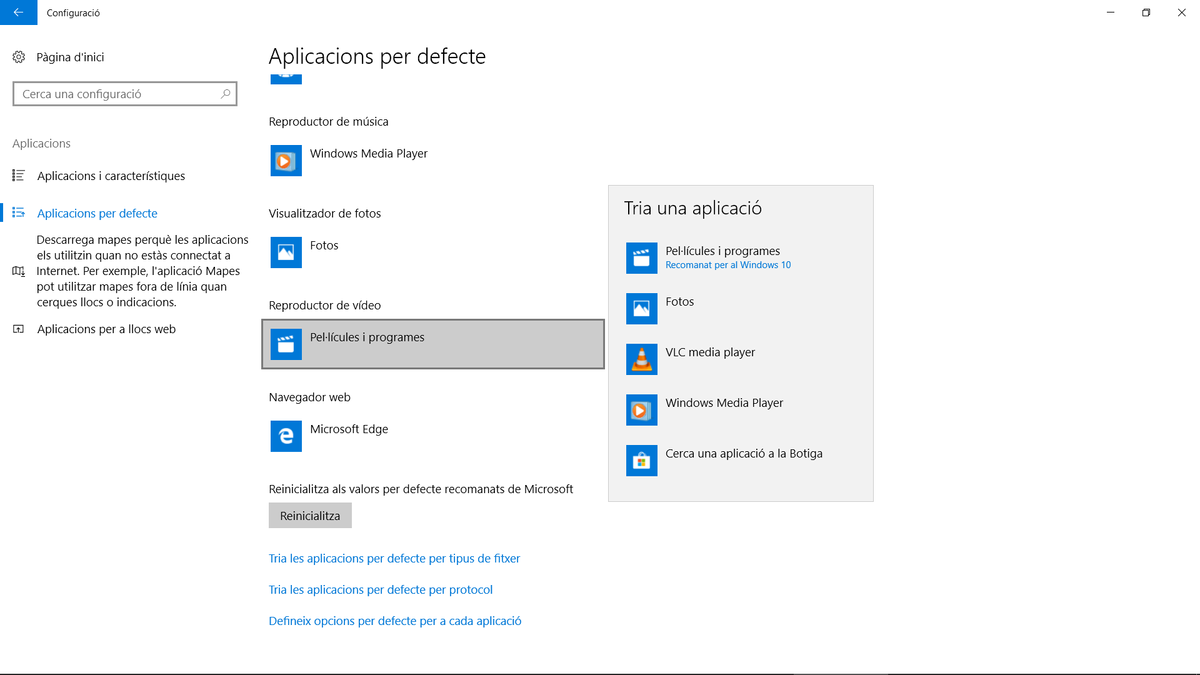Click the Fotos icon under Visualitzador de fotos

286,252
